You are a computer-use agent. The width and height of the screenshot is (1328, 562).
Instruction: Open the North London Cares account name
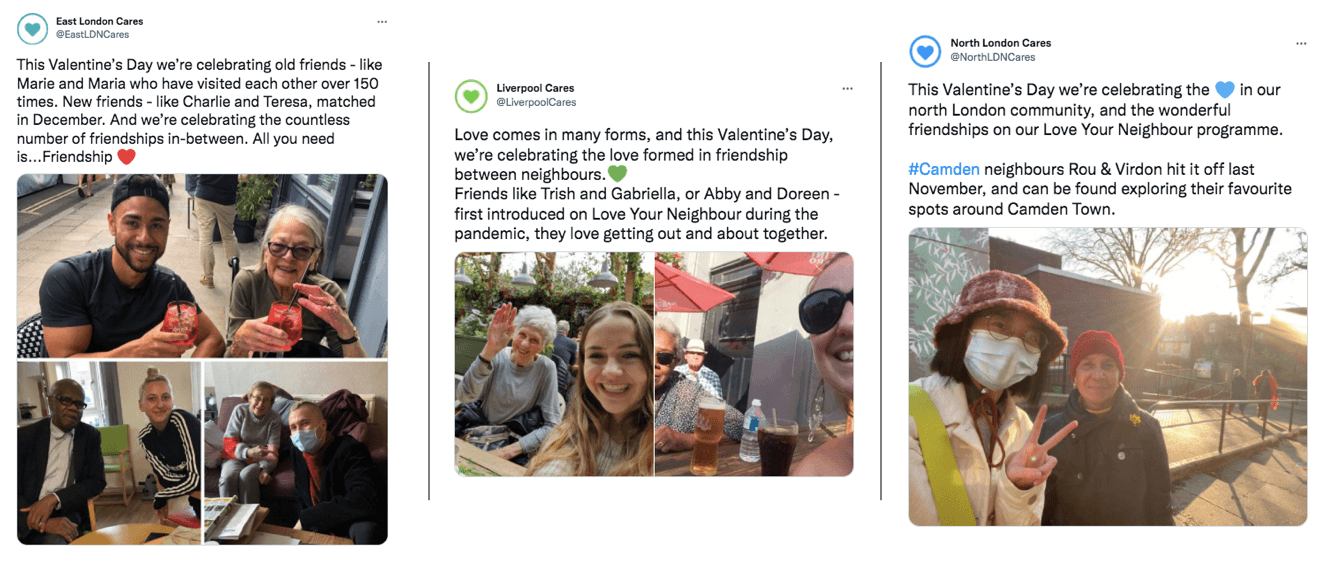tap(1000, 43)
